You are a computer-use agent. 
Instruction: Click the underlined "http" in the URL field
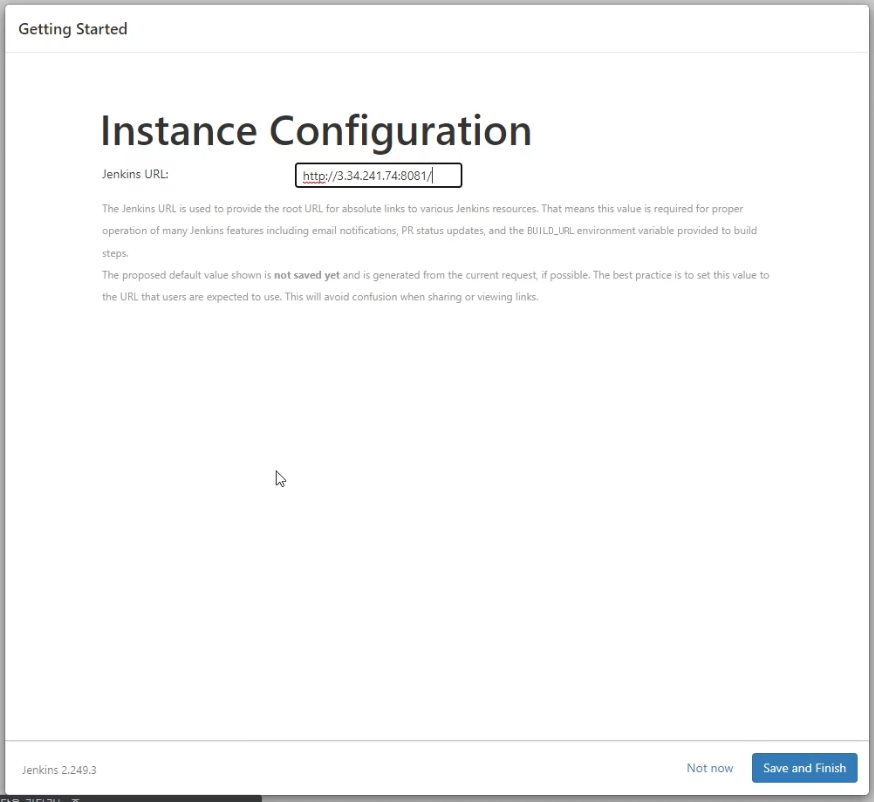pos(315,177)
